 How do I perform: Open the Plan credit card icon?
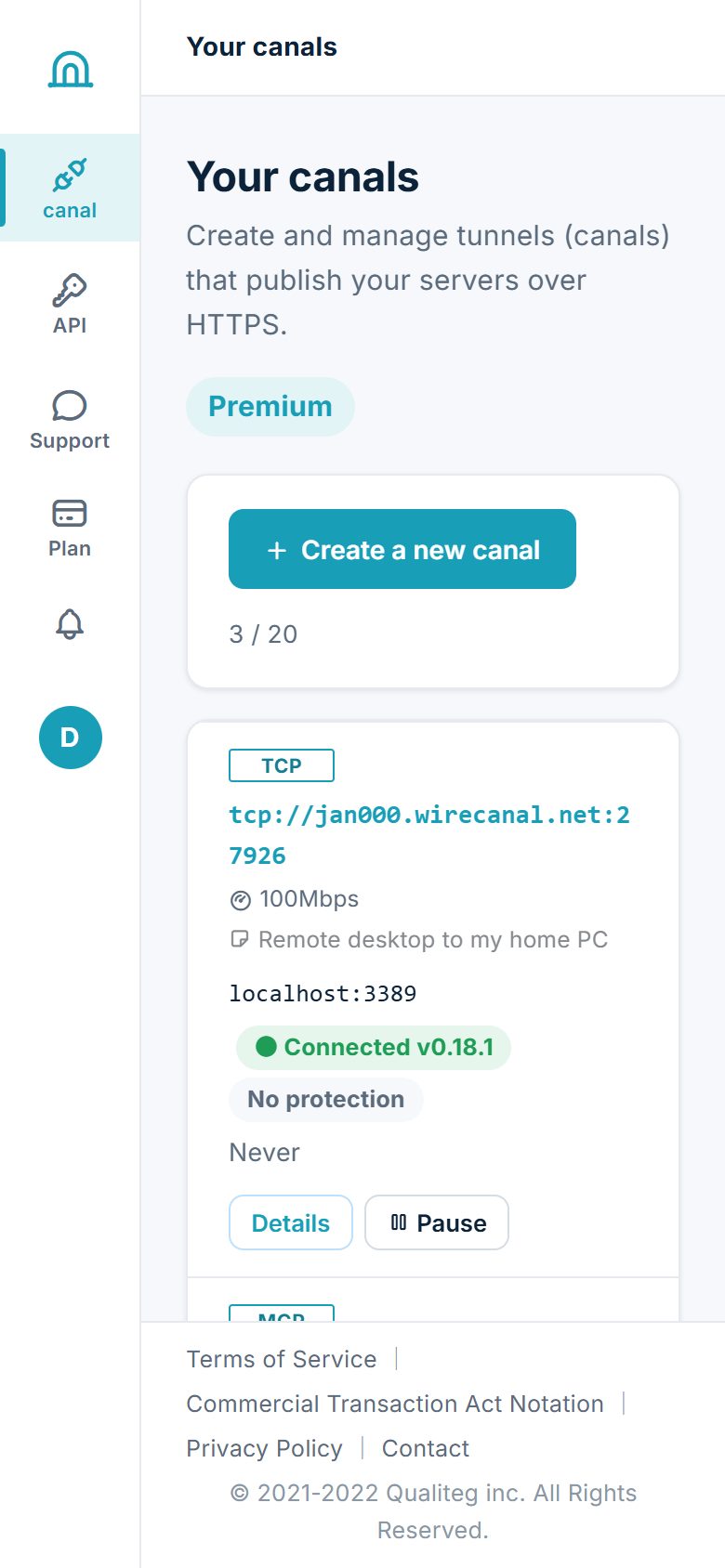(x=70, y=514)
